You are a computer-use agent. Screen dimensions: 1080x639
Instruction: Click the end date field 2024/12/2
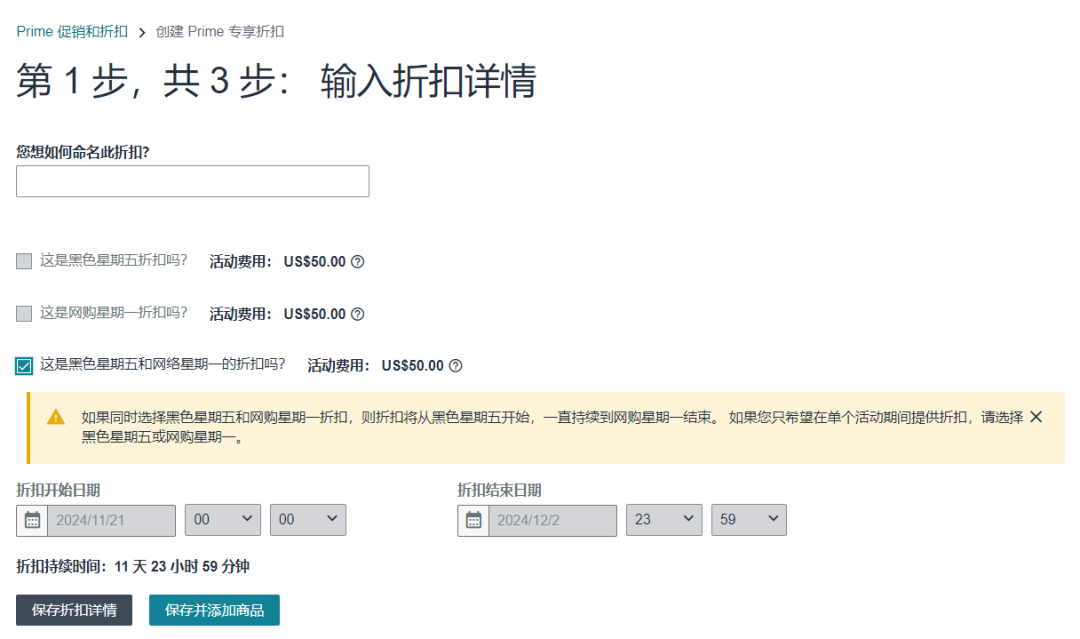552,520
